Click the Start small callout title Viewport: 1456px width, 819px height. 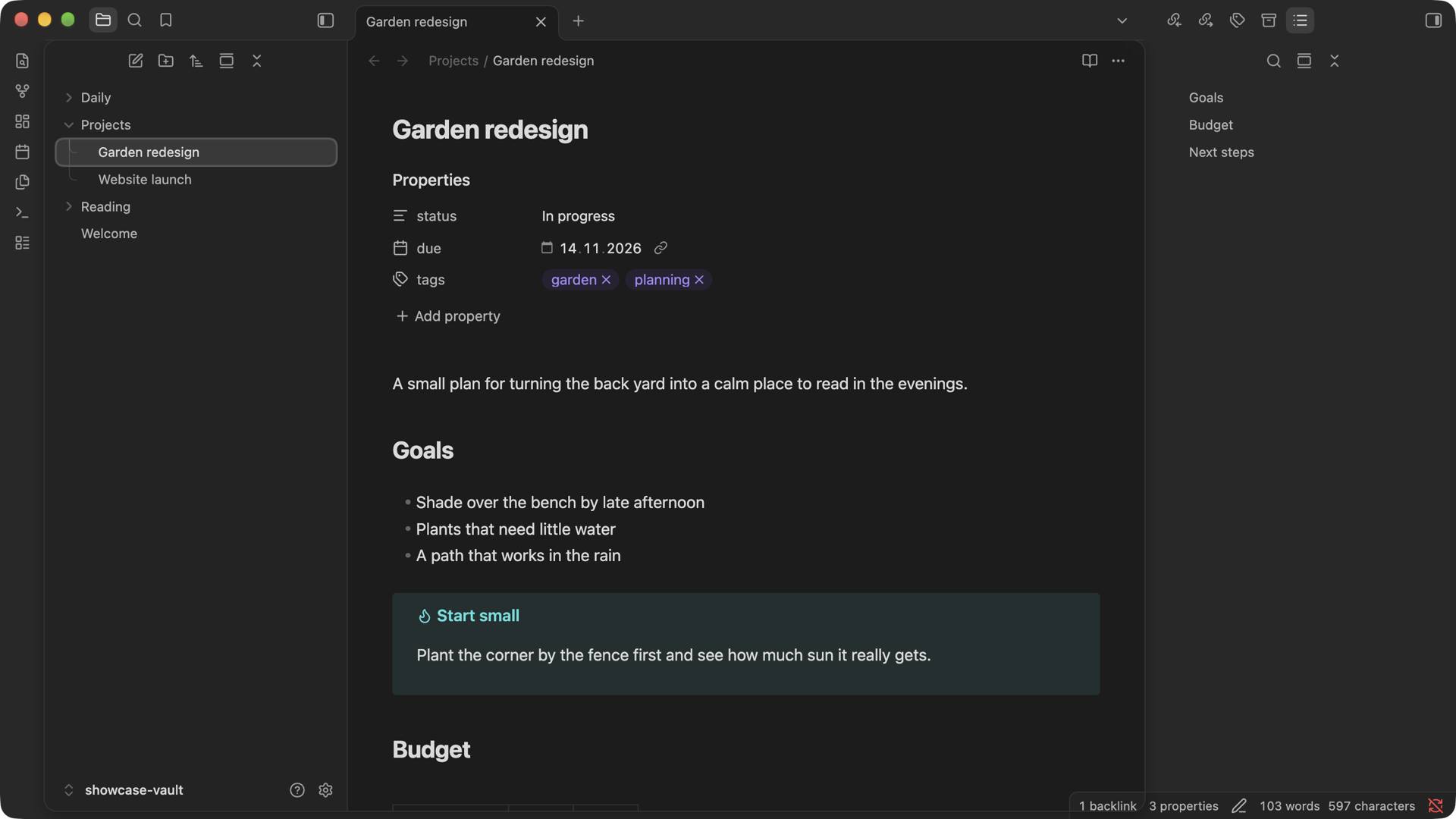click(x=478, y=616)
